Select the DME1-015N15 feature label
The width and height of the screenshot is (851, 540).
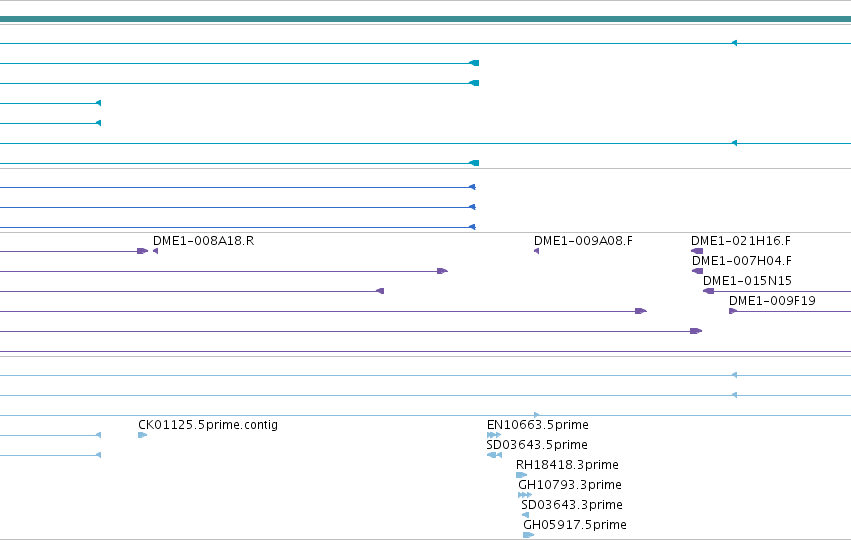747,281
